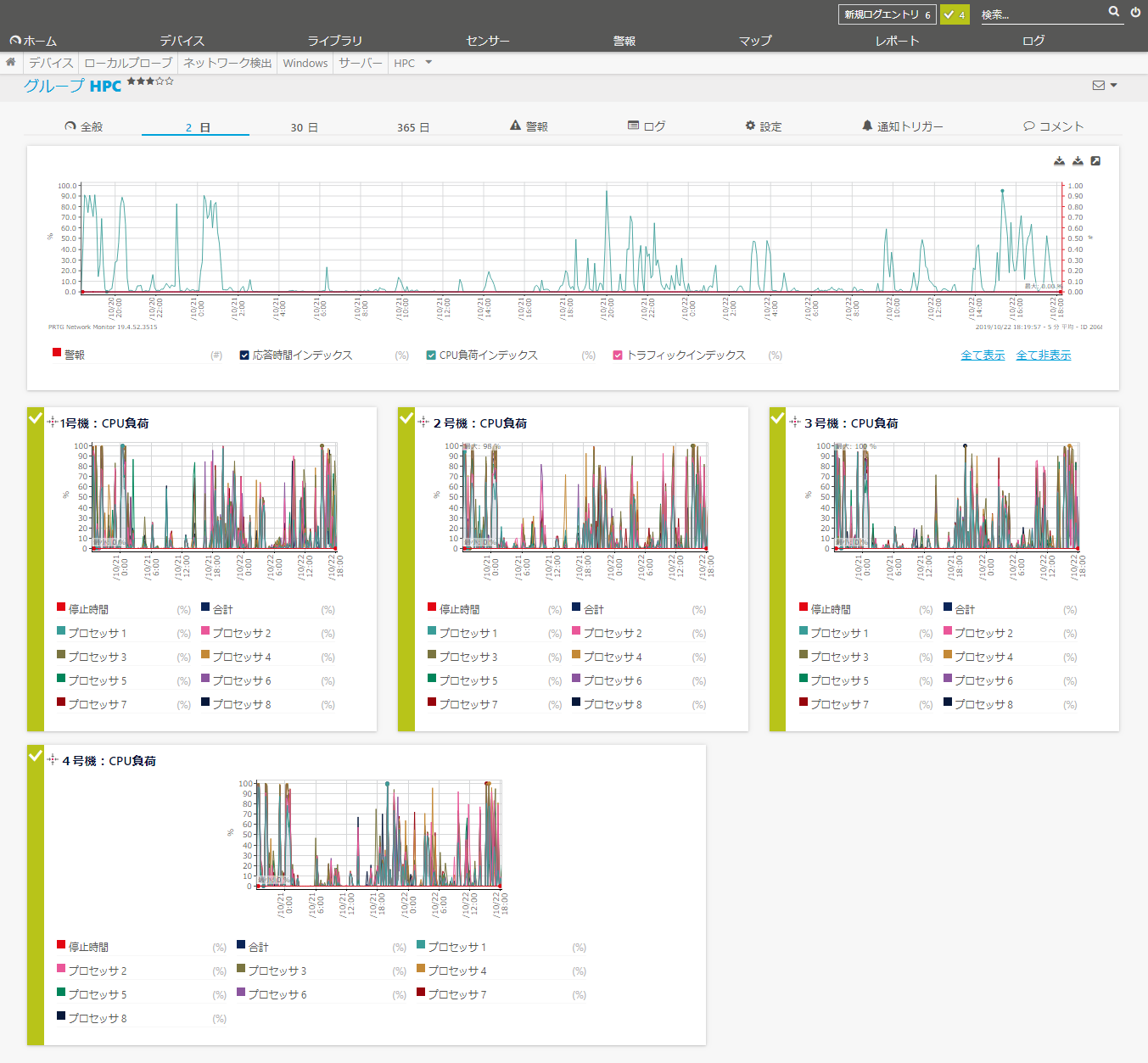Open the センサー main menu
The image size is (1148, 1063).
[x=488, y=41]
